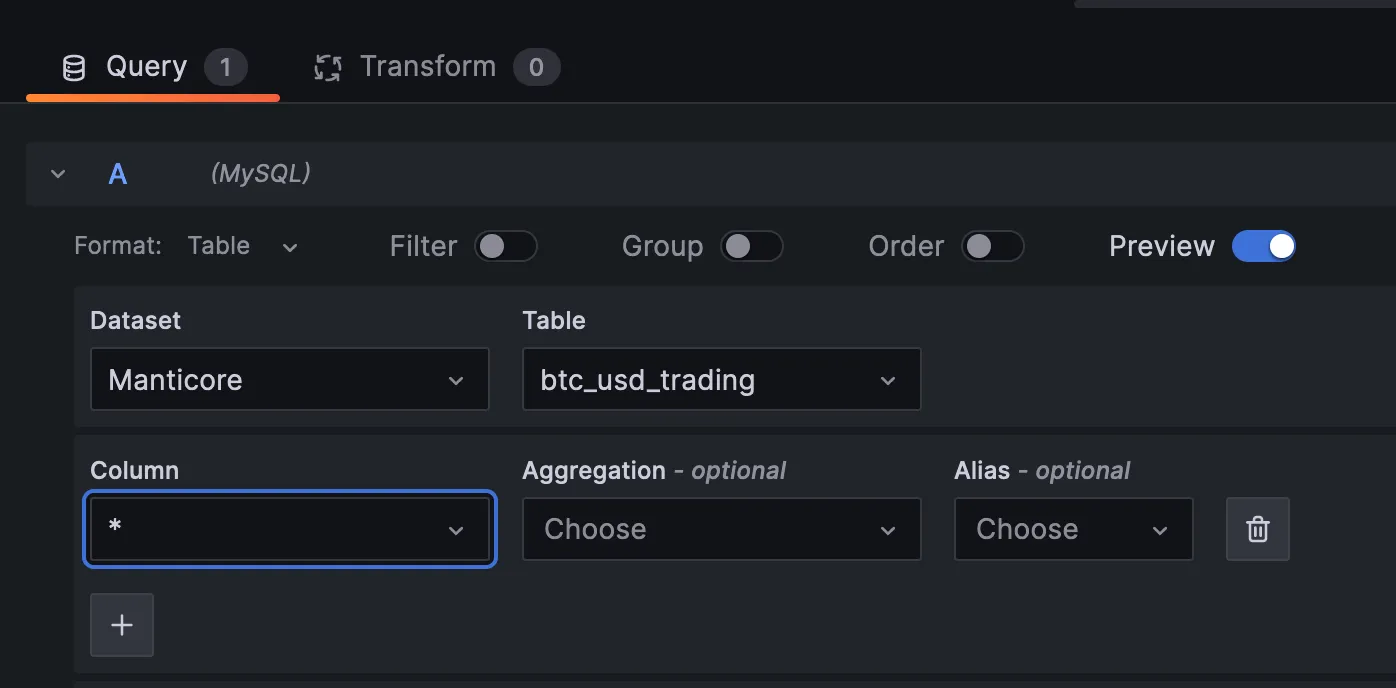
Task: Click the MySQL datasource label
Action: [260, 173]
